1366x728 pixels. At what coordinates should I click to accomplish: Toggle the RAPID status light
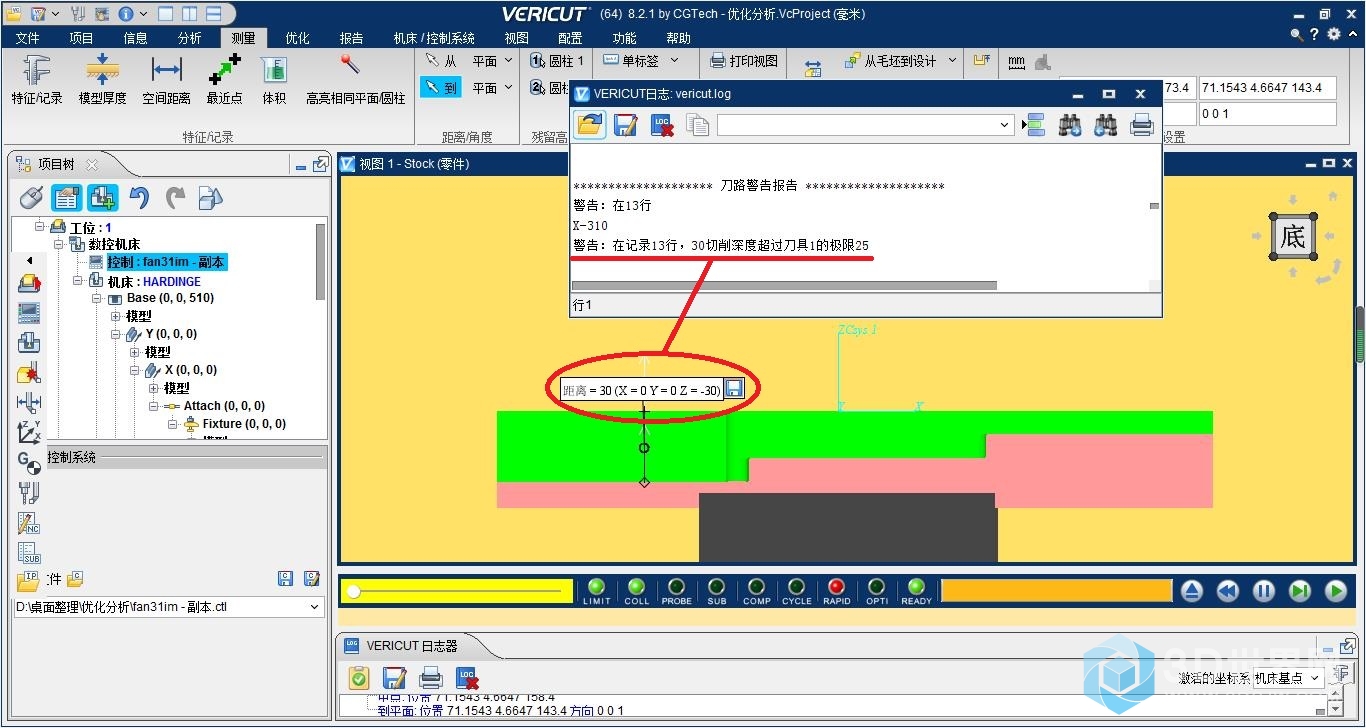point(837,591)
